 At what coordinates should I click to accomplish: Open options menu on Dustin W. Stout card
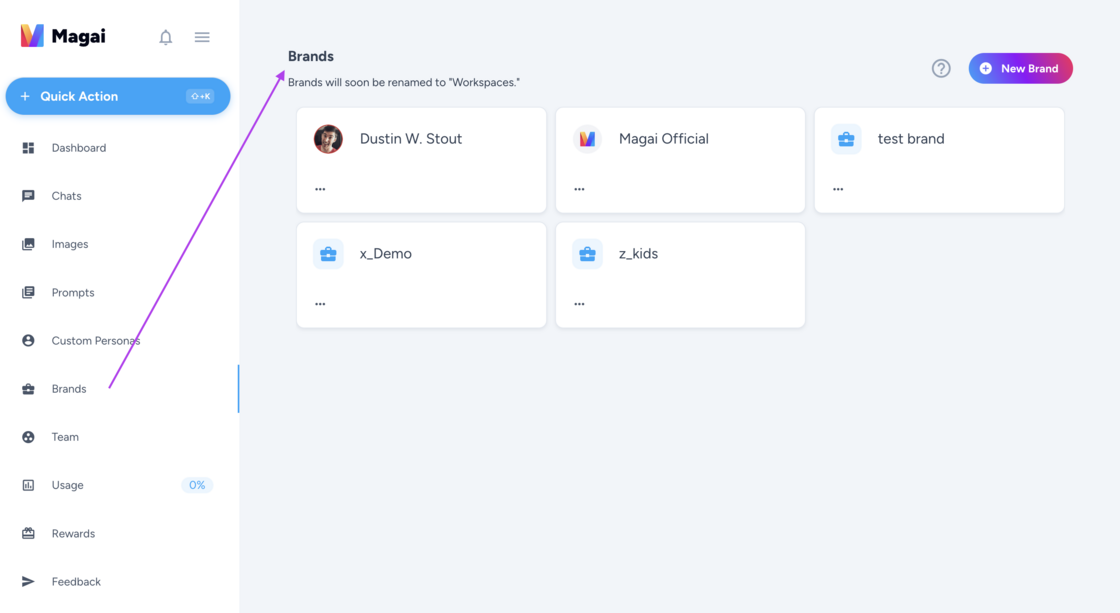pyautogui.click(x=320, y=189)
